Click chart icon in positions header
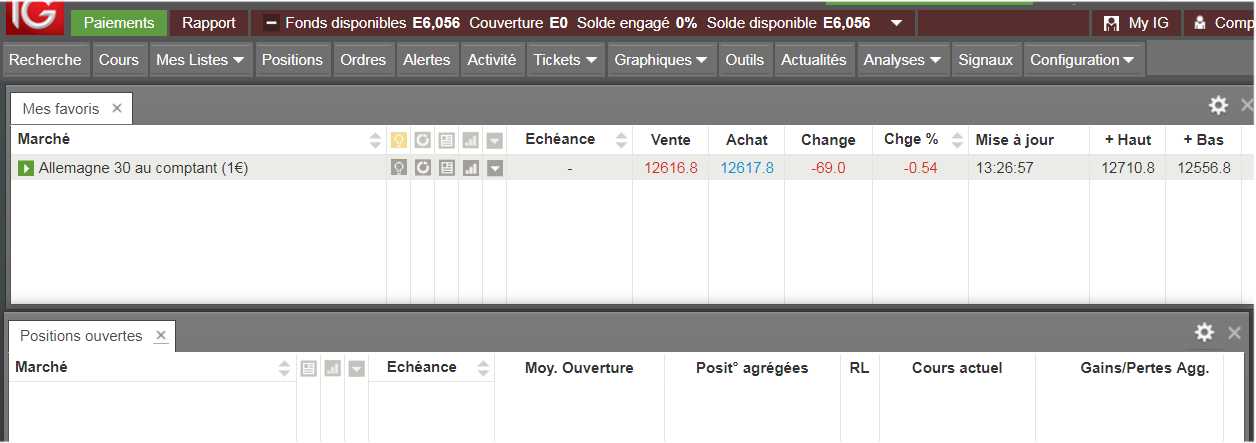 pos(333,369)
